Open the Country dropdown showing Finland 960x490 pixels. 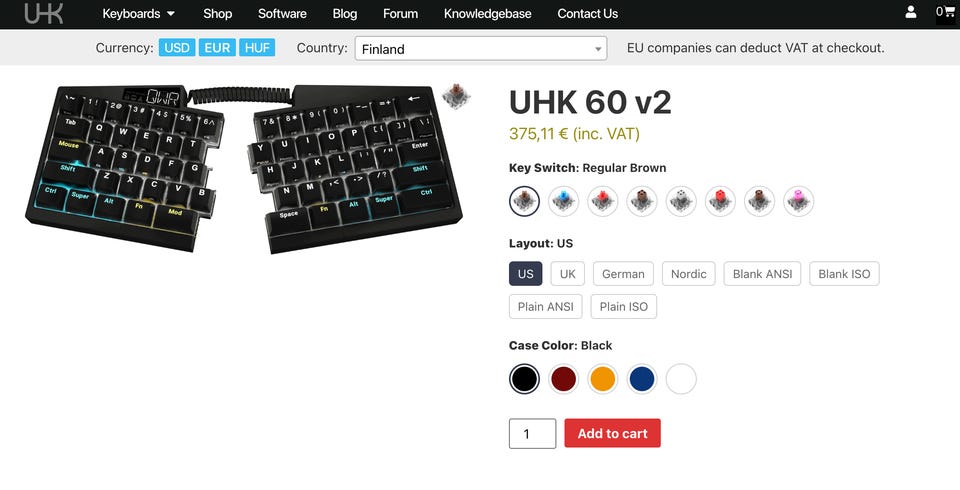click(481, 48)
